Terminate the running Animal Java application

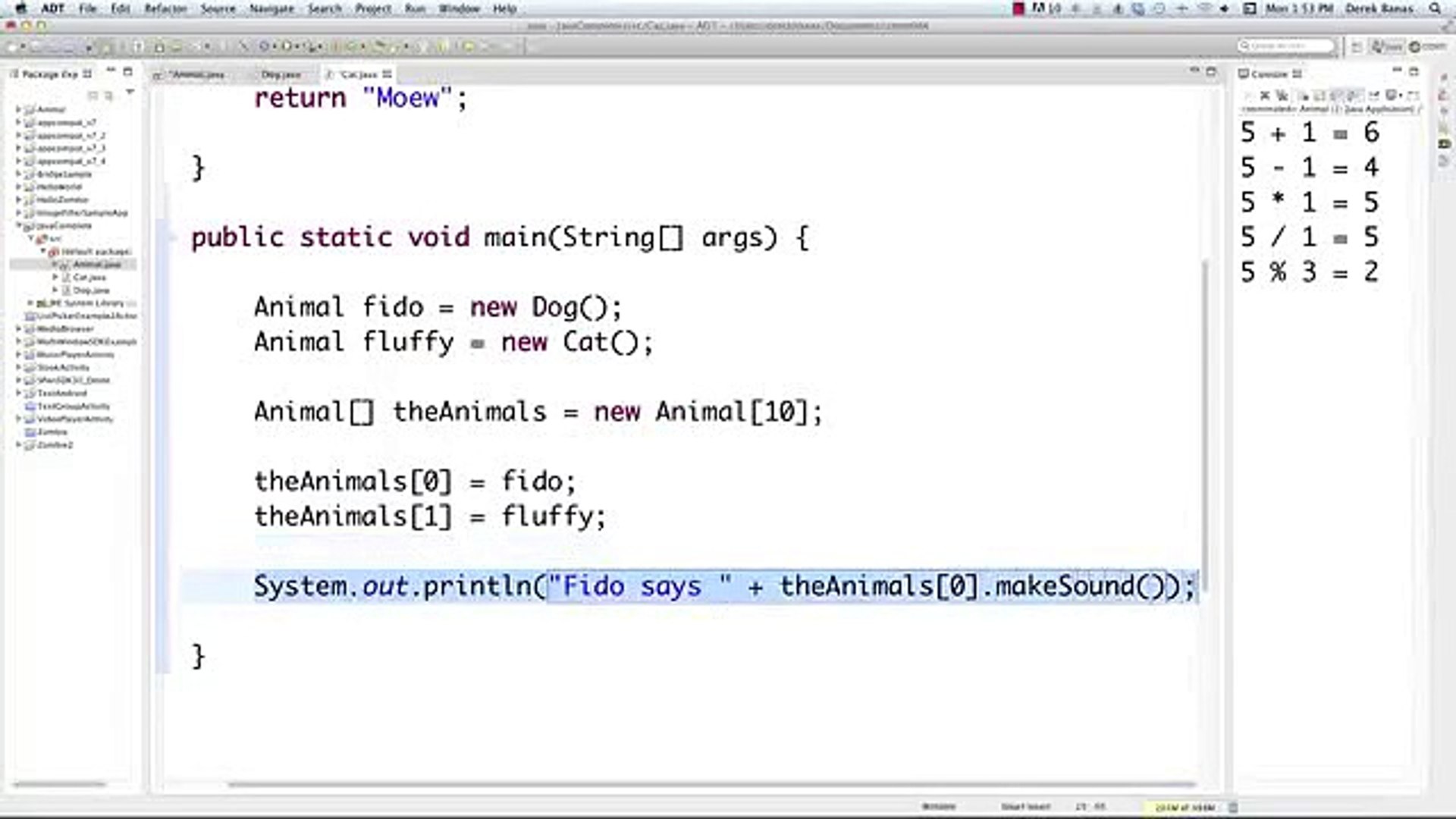pos(1248,96)
